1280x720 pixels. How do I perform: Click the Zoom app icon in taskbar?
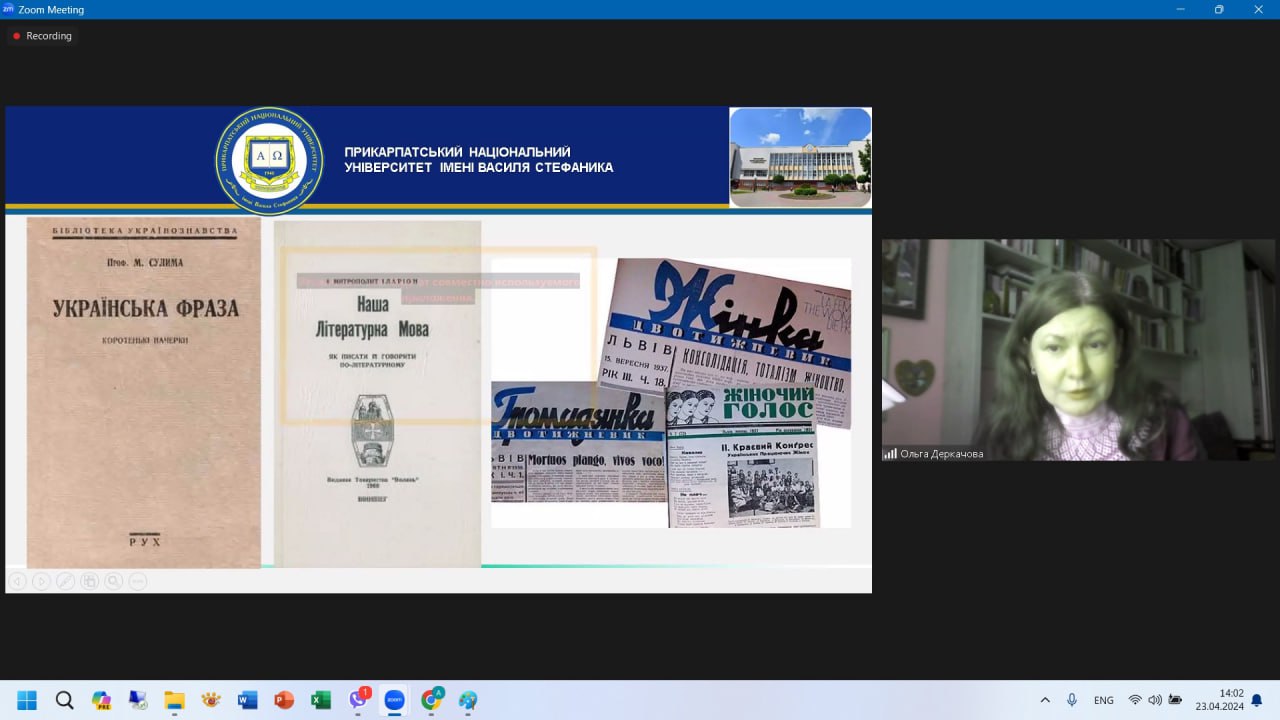[394, 700]
